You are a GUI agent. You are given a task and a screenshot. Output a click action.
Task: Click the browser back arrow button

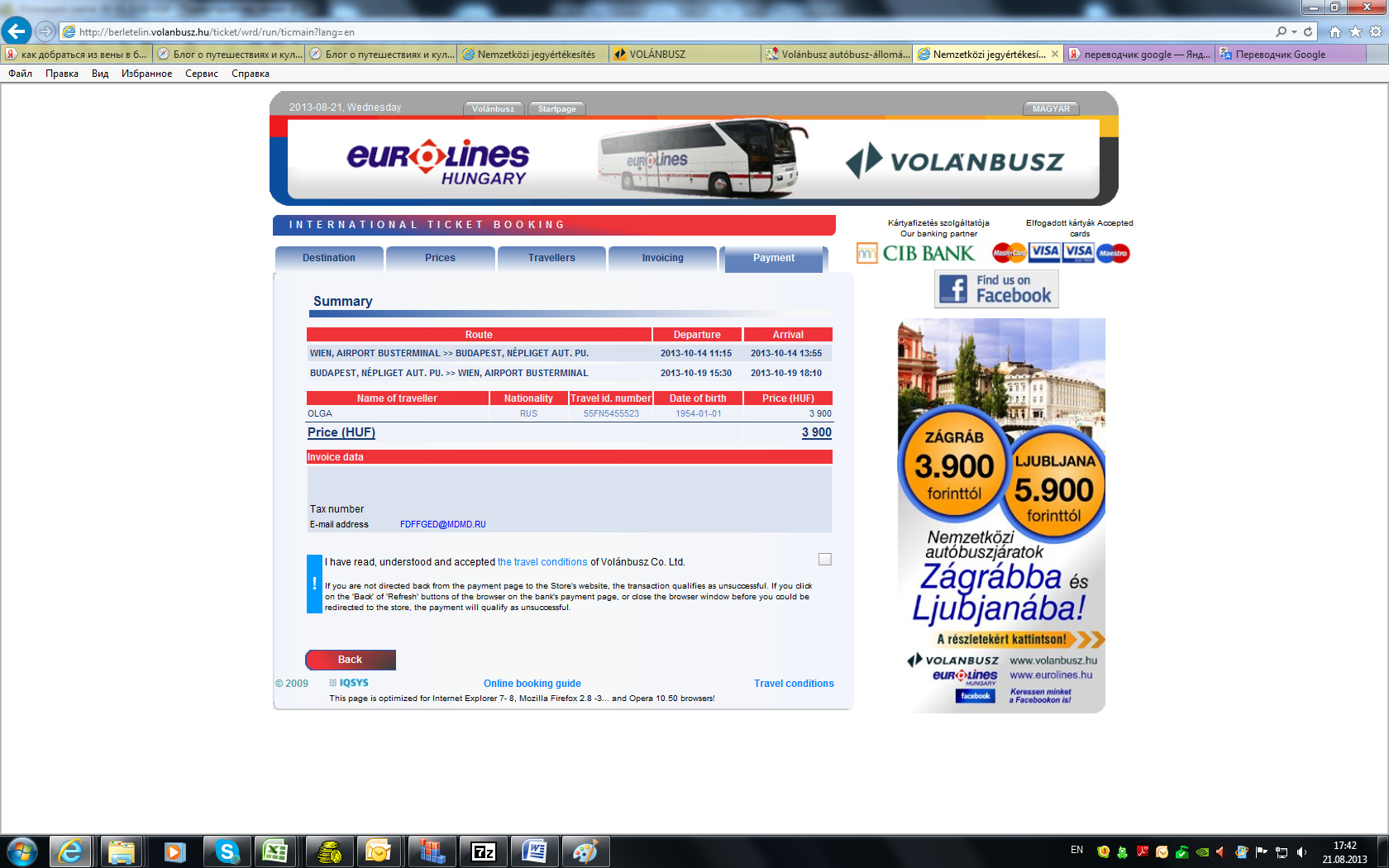pyautogui.click(x=17, y=31)
